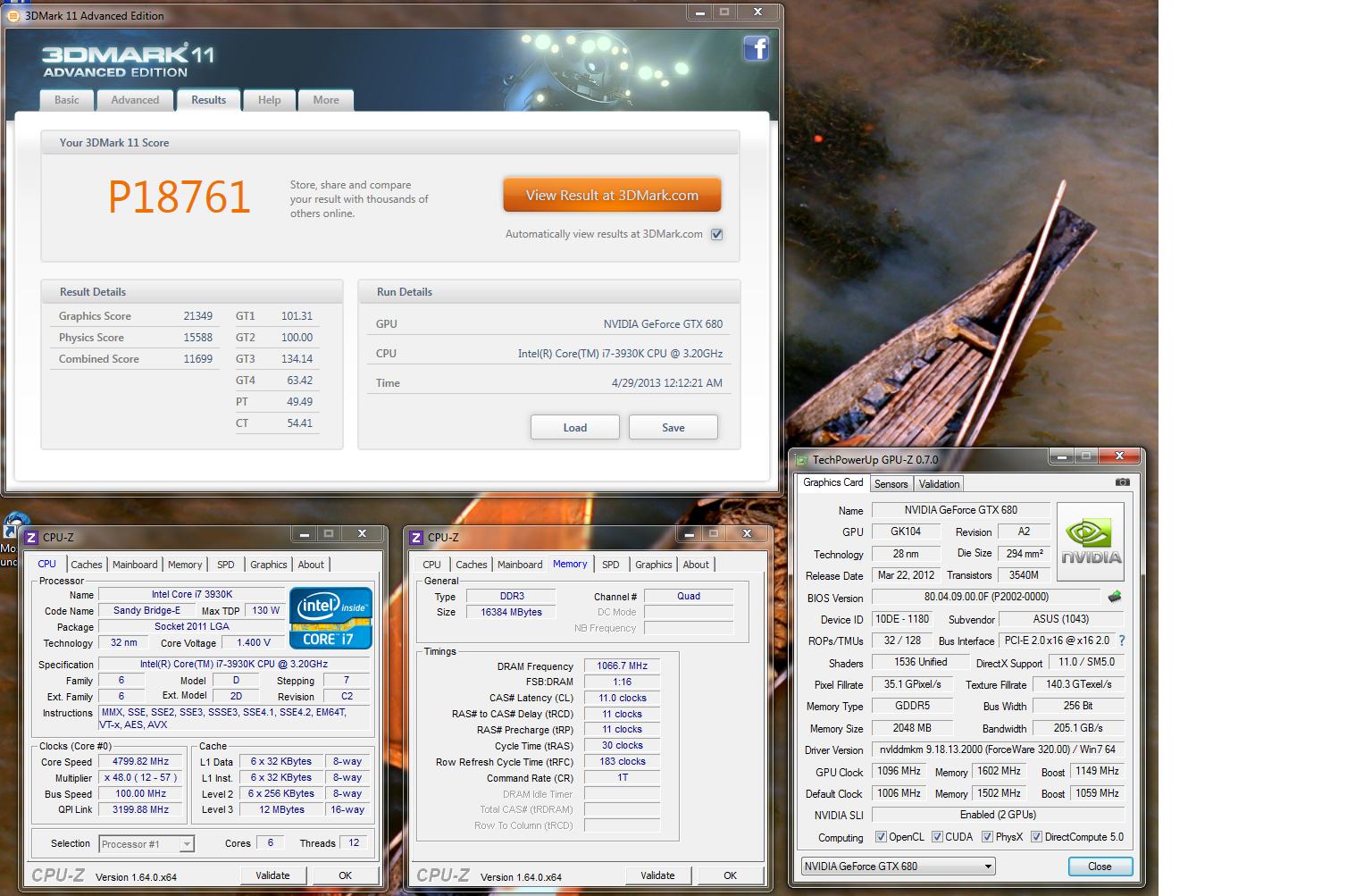
Task: Click the Driver Version field in GPU-Z
Action: [x=997, y=749]
